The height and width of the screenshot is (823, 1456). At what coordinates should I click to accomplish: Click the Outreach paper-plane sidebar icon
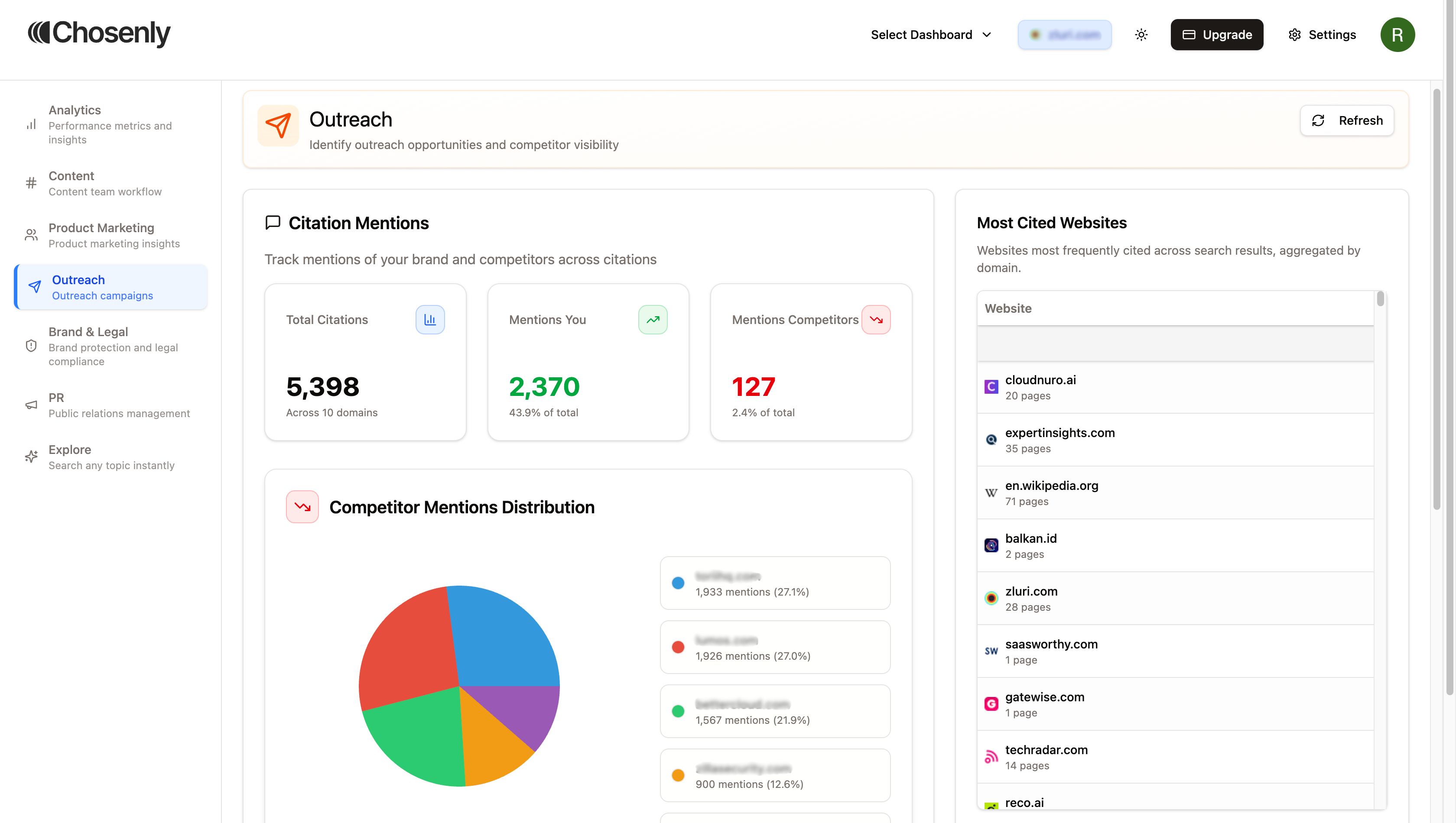[x=35, y=287]
